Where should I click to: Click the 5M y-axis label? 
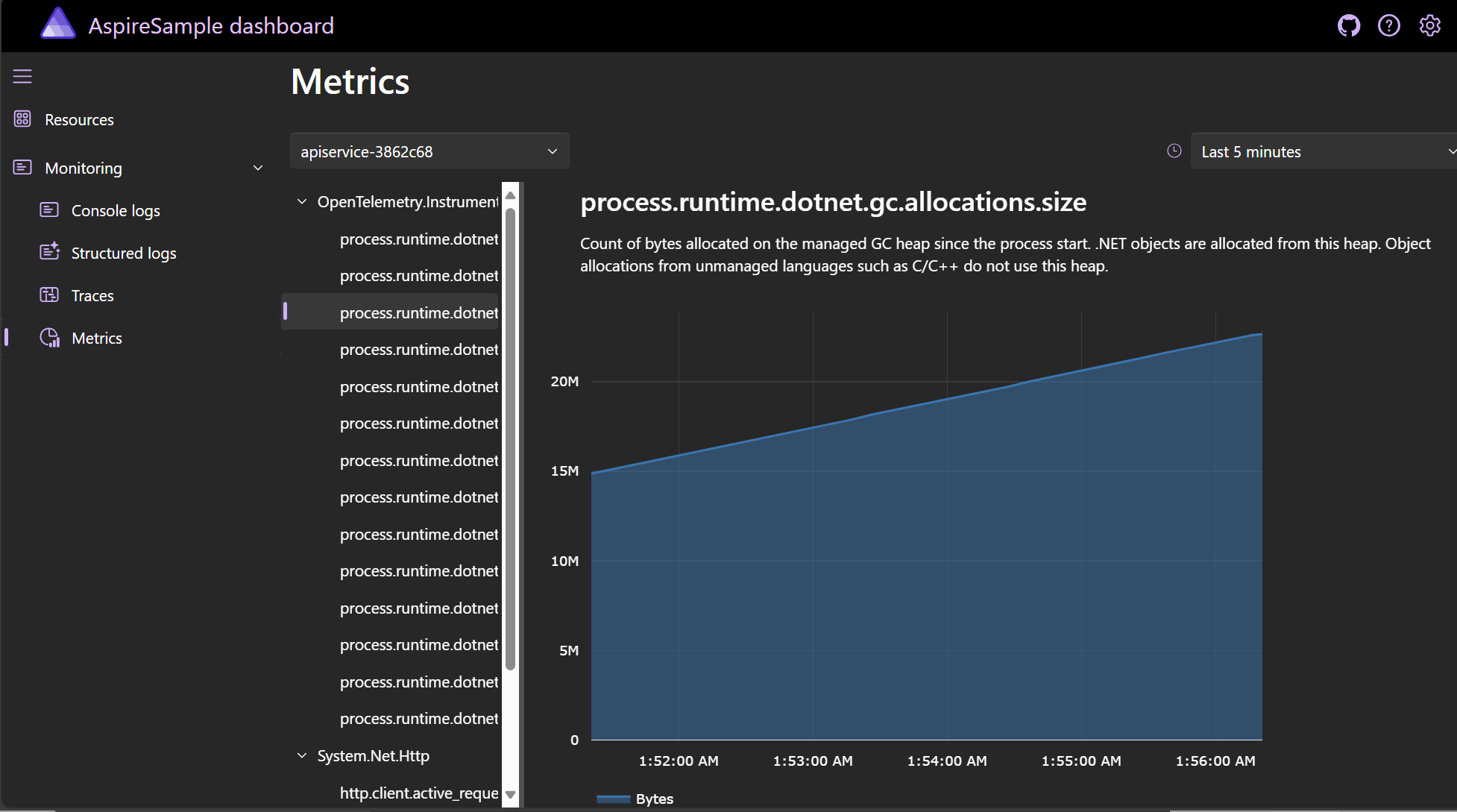pyautogui.click(x=569, y=651)
